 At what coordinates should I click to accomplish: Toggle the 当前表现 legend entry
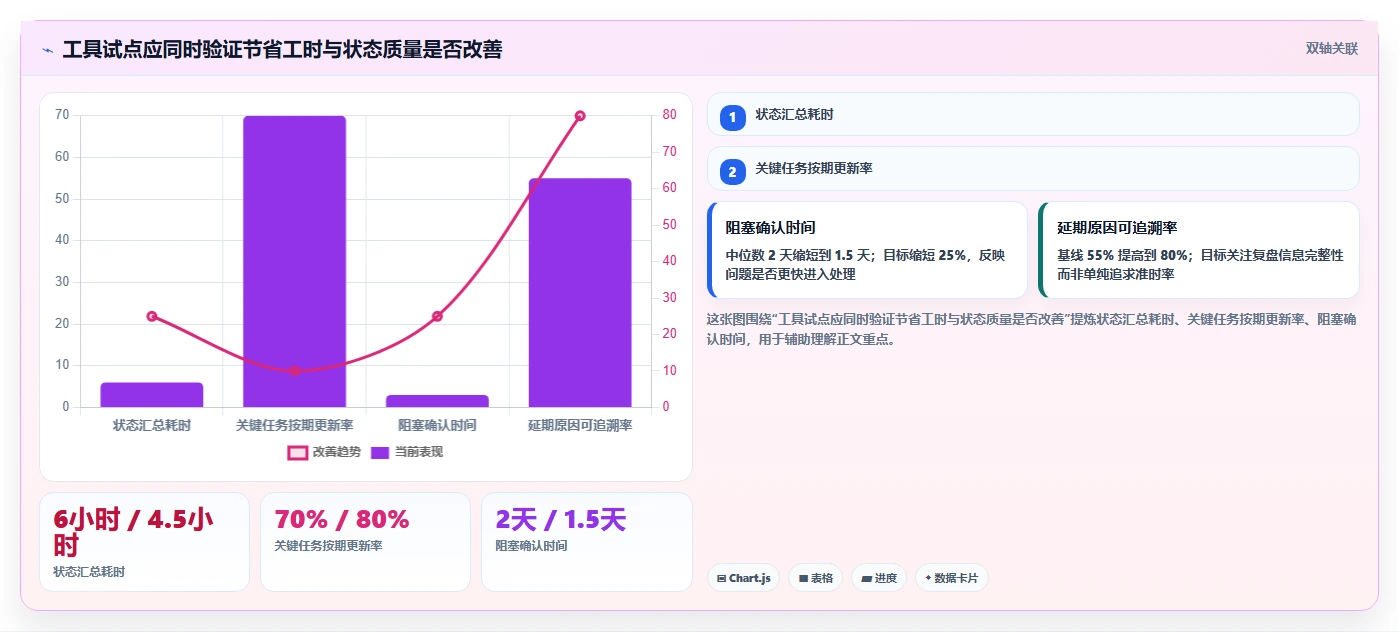click(406, 452)
